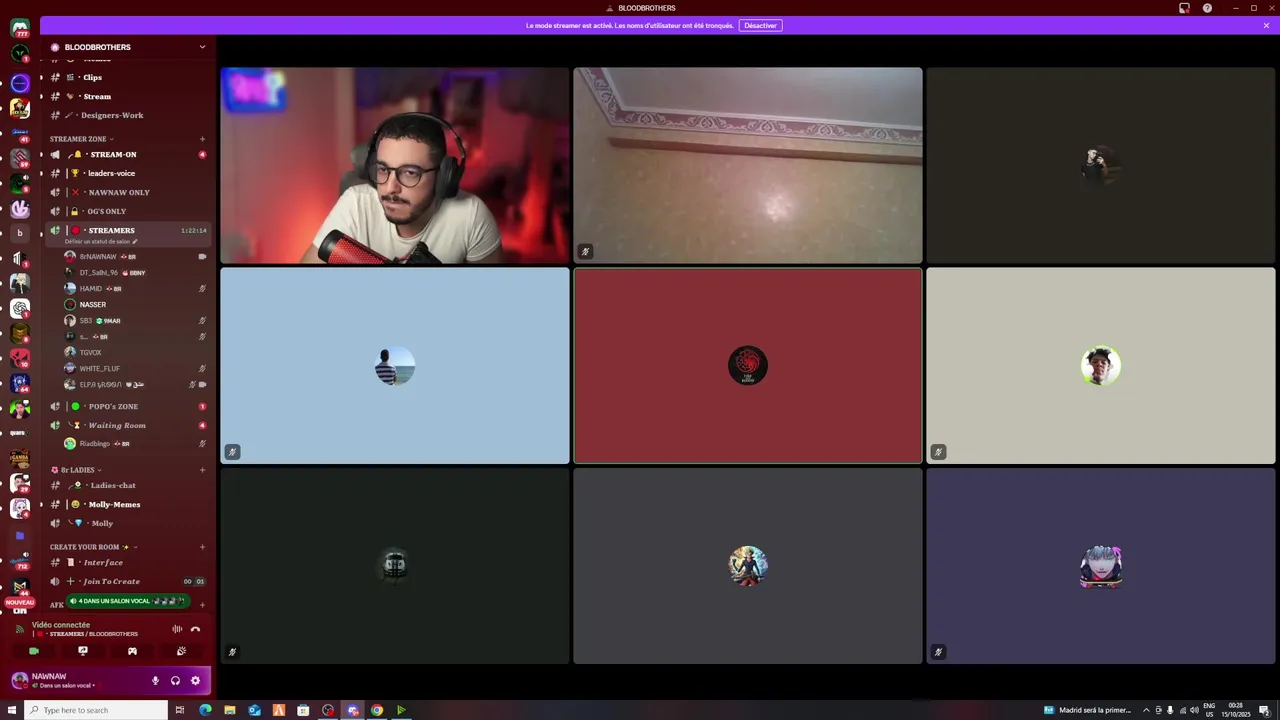Select the light blue participant tile
This screenshot has height=720, width=1280.
click(395, 365)
